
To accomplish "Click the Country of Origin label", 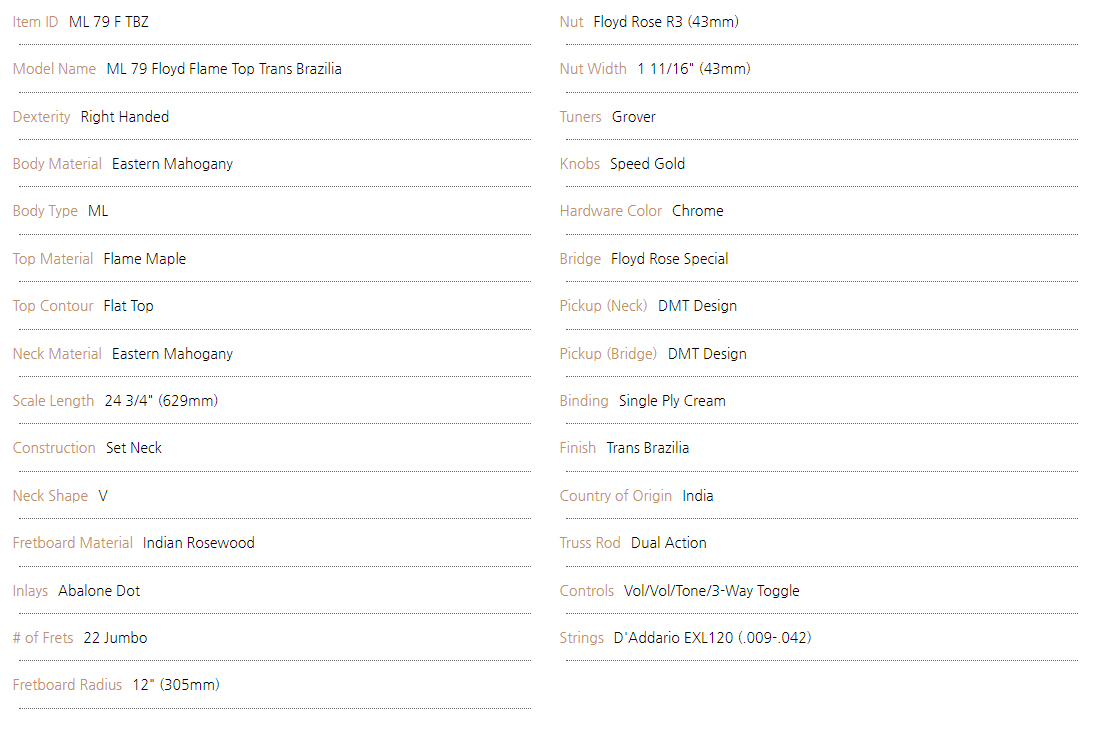I will (616, 496).
